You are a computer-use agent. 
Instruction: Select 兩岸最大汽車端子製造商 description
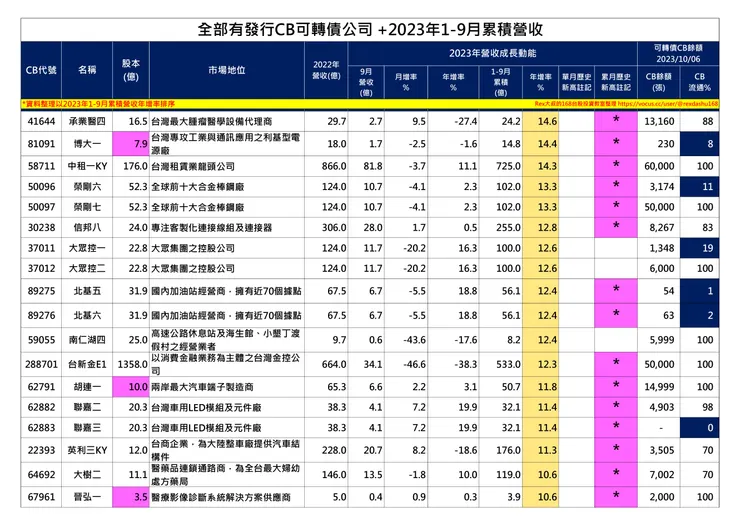tap(202, 387)
